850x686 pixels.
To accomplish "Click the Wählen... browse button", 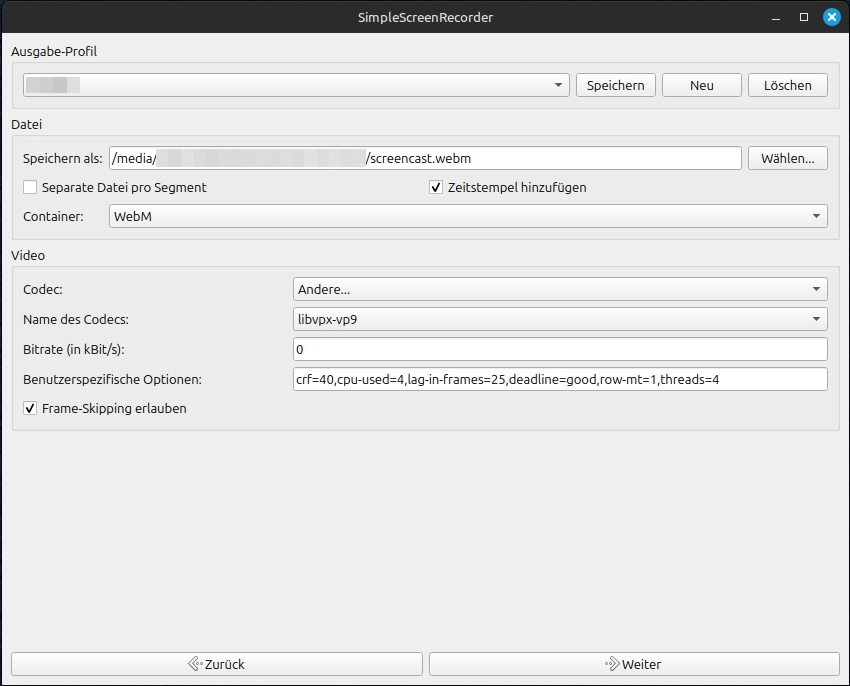I will [788, 158].
